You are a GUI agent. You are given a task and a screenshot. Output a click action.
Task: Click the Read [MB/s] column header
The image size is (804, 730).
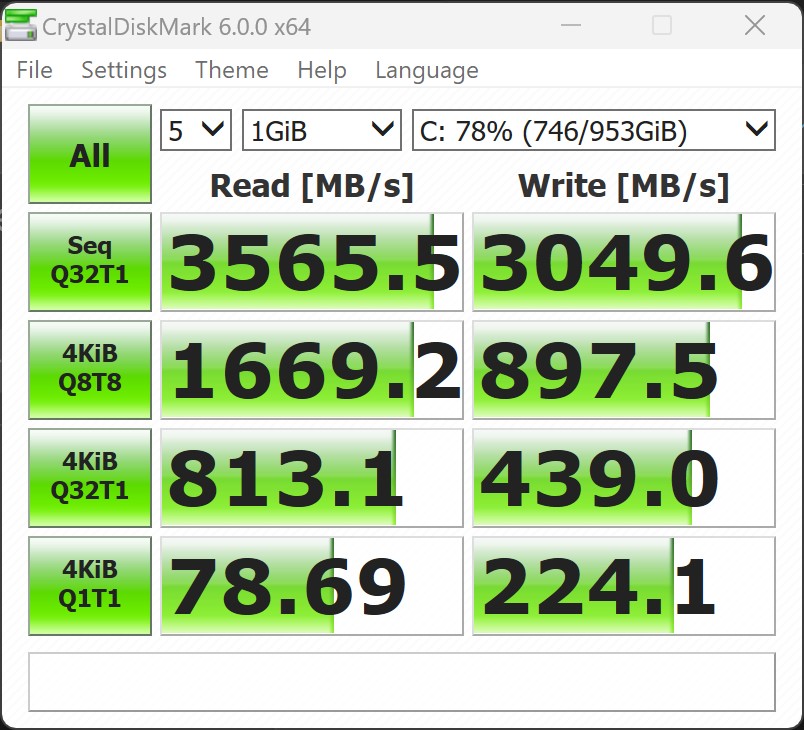[312, 186]
